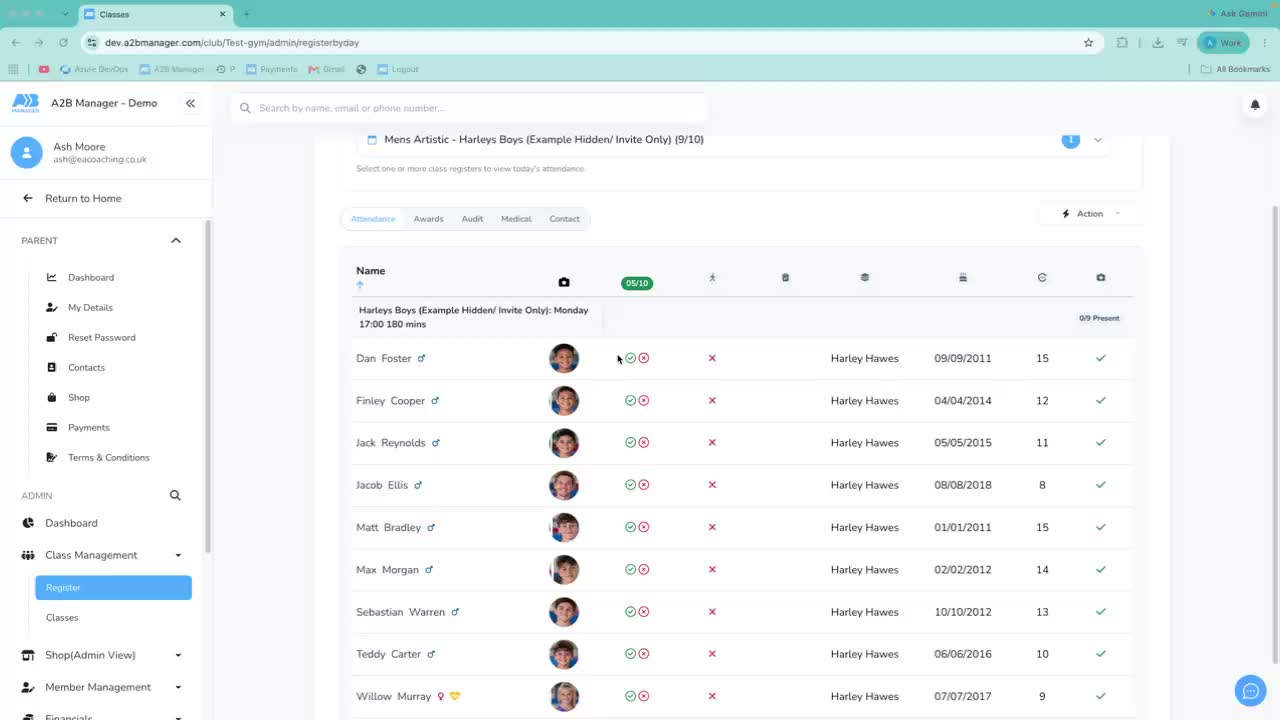Screen dimensions: 1280x720
Task: Collapse the Class Management menu
Action: (178, 555)
